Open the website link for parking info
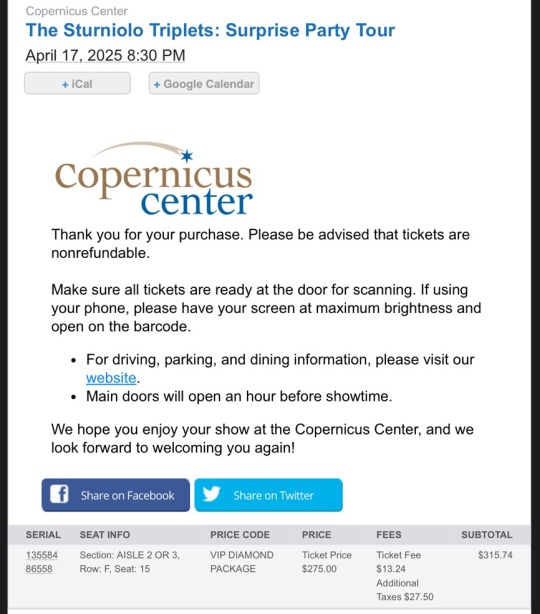Viewport: 540px width, 614px height. [111, 378]
